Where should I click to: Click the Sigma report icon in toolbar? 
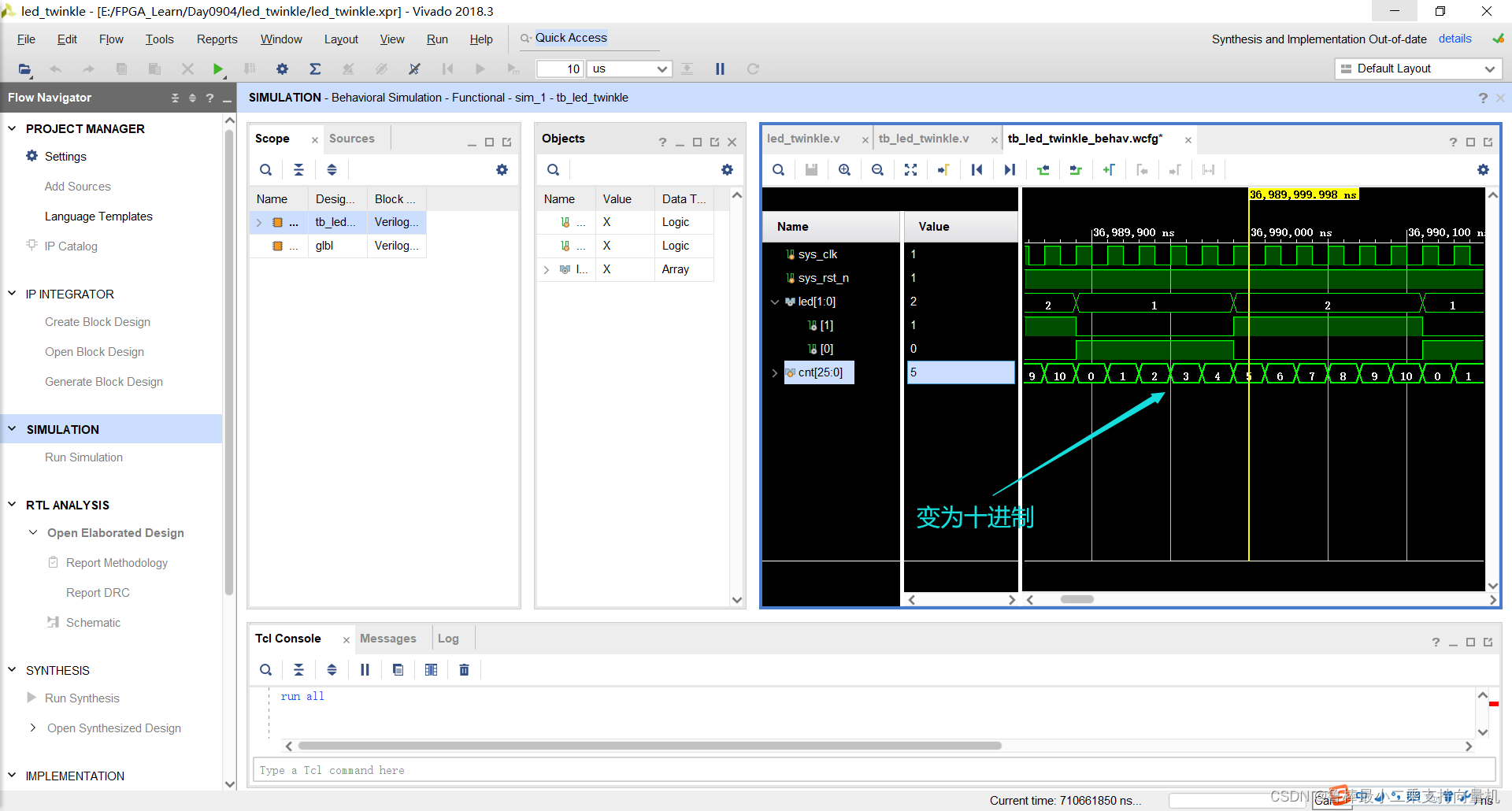315,69
